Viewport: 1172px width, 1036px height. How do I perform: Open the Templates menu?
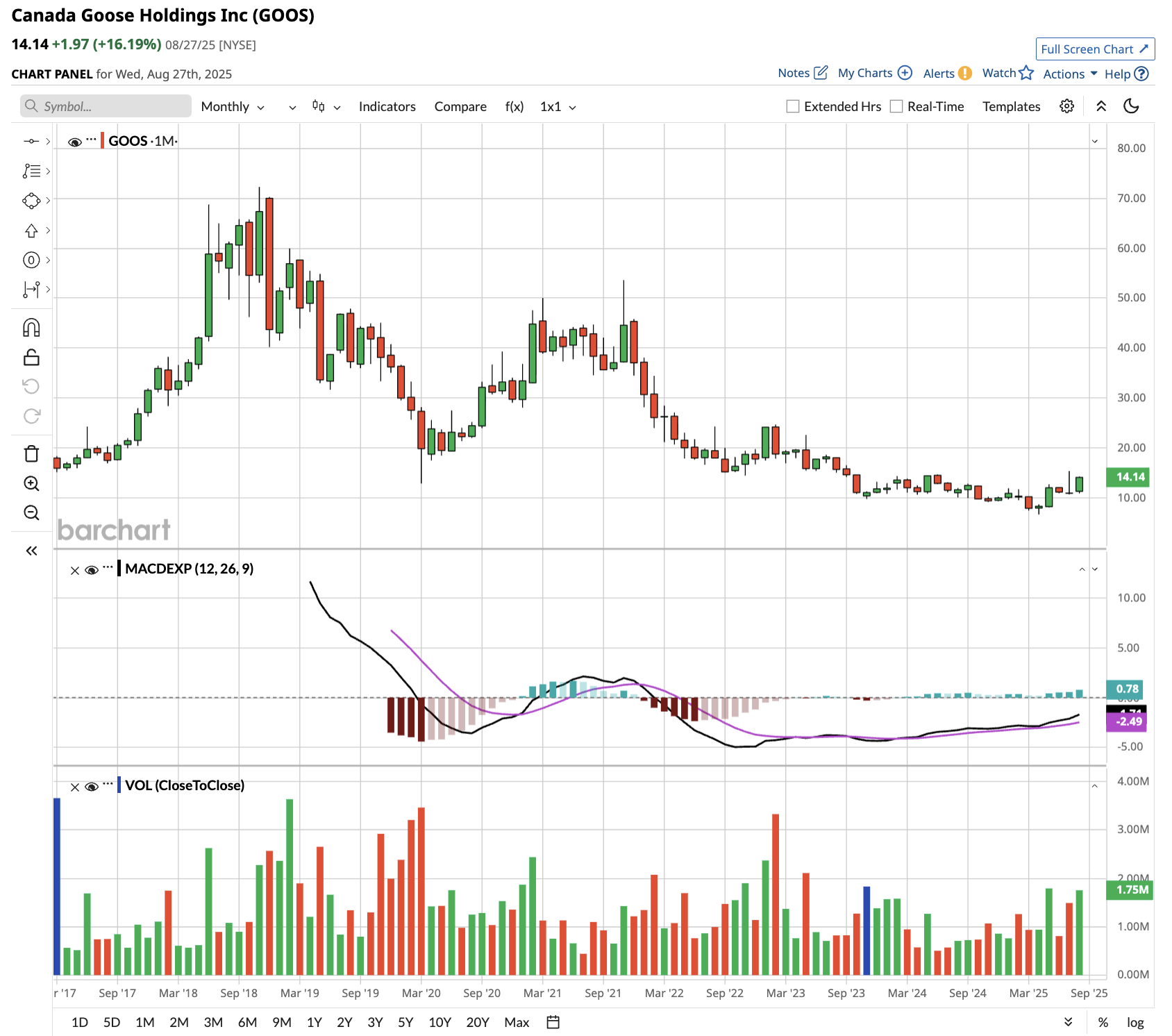point(1011,106)
